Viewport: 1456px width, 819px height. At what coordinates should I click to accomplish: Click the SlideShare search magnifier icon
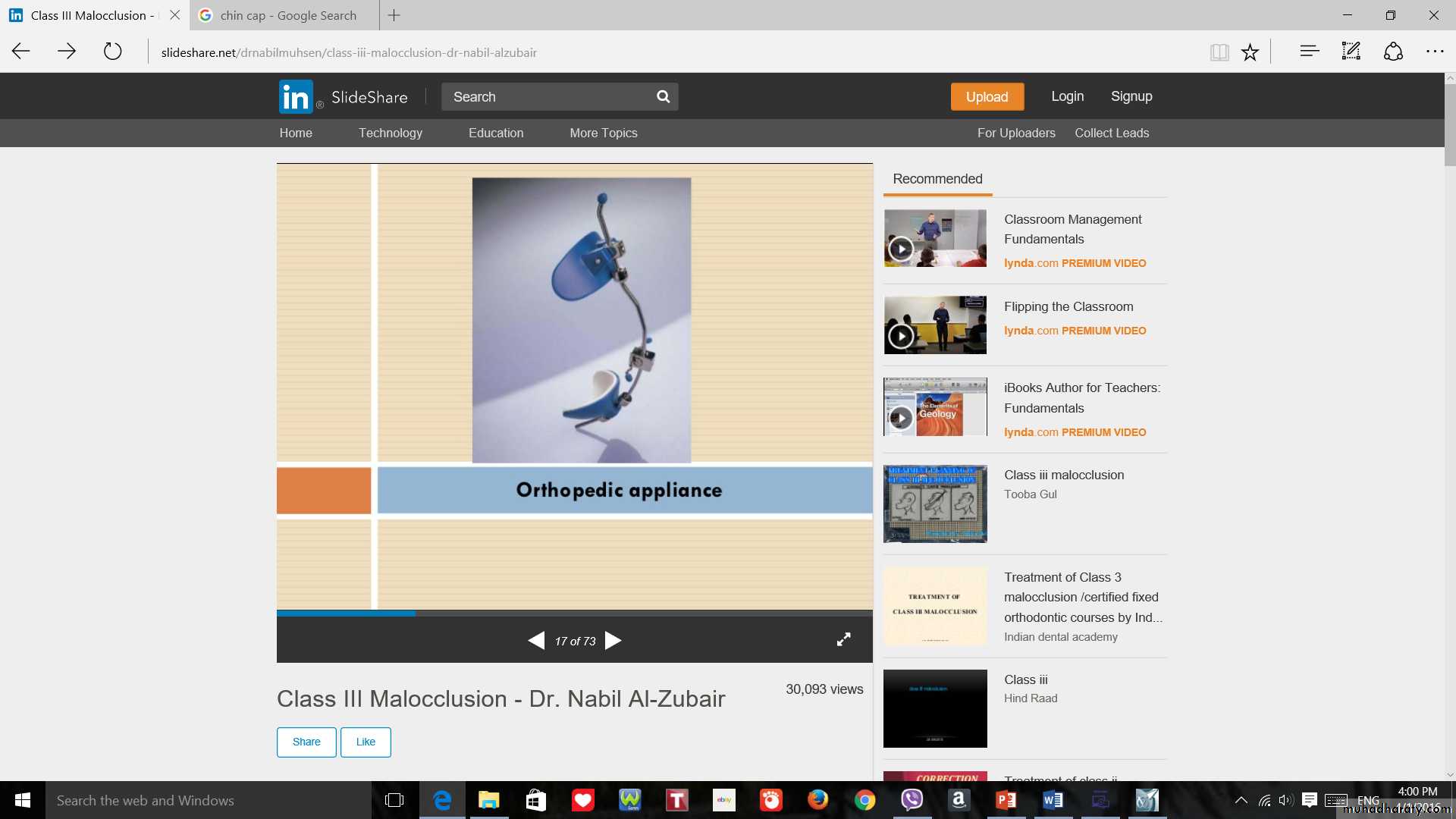tap(663, 96)
